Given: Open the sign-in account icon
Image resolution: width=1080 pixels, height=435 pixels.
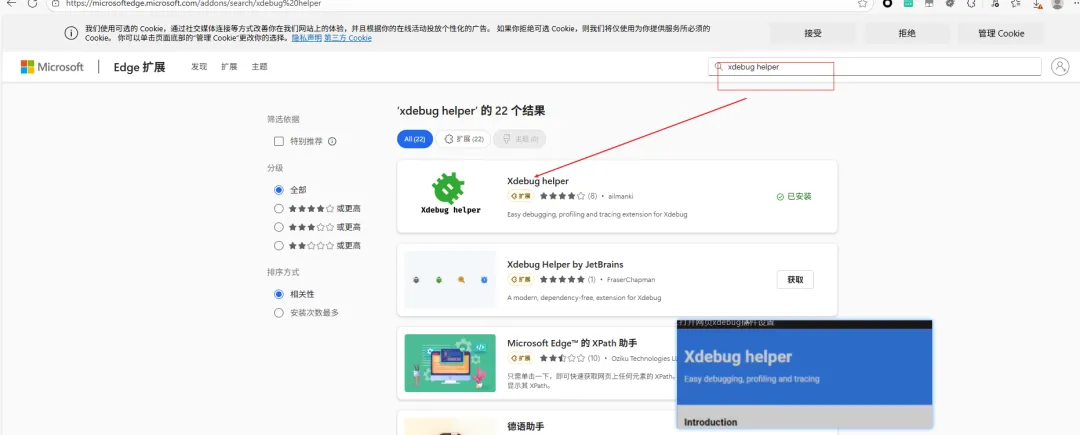Looking at the screenshot, I should [x=1060, y=67].
